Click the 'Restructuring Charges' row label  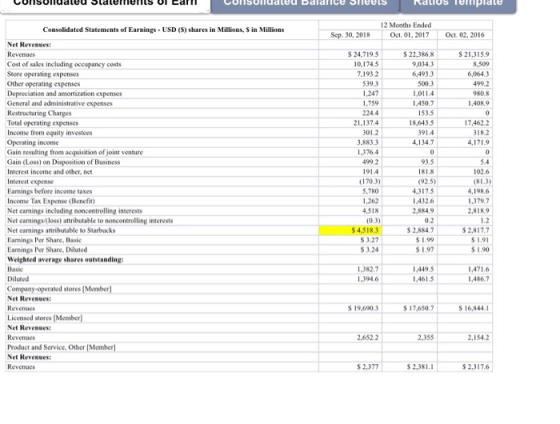pyautogui.click(x=39, y=113)
